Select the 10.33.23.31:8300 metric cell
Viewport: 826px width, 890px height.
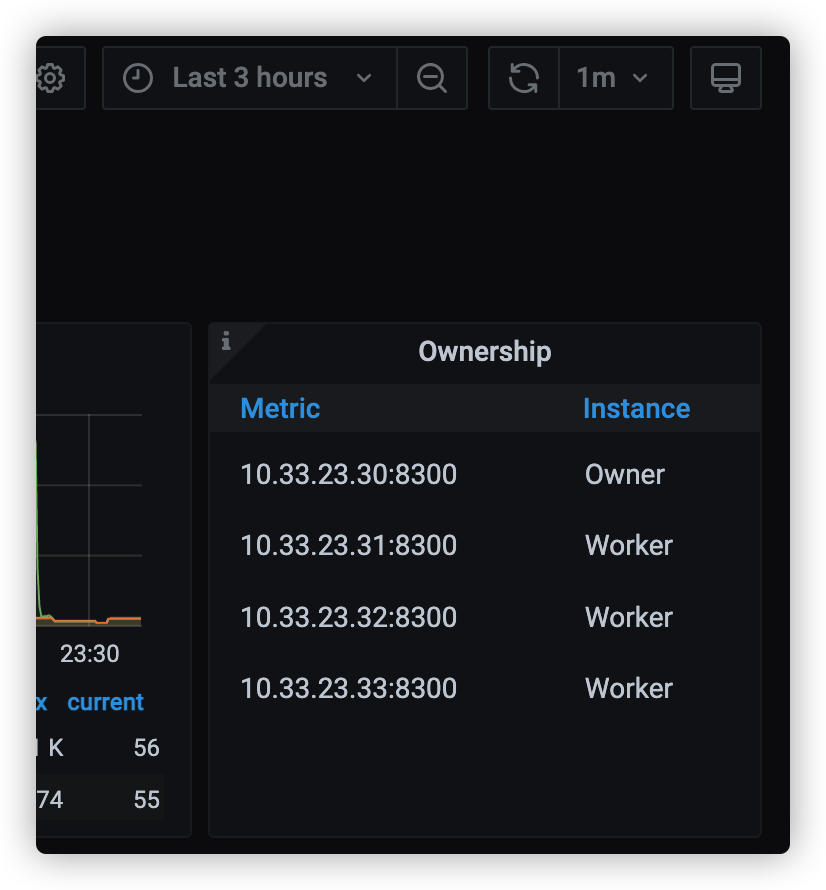(348, 545)
